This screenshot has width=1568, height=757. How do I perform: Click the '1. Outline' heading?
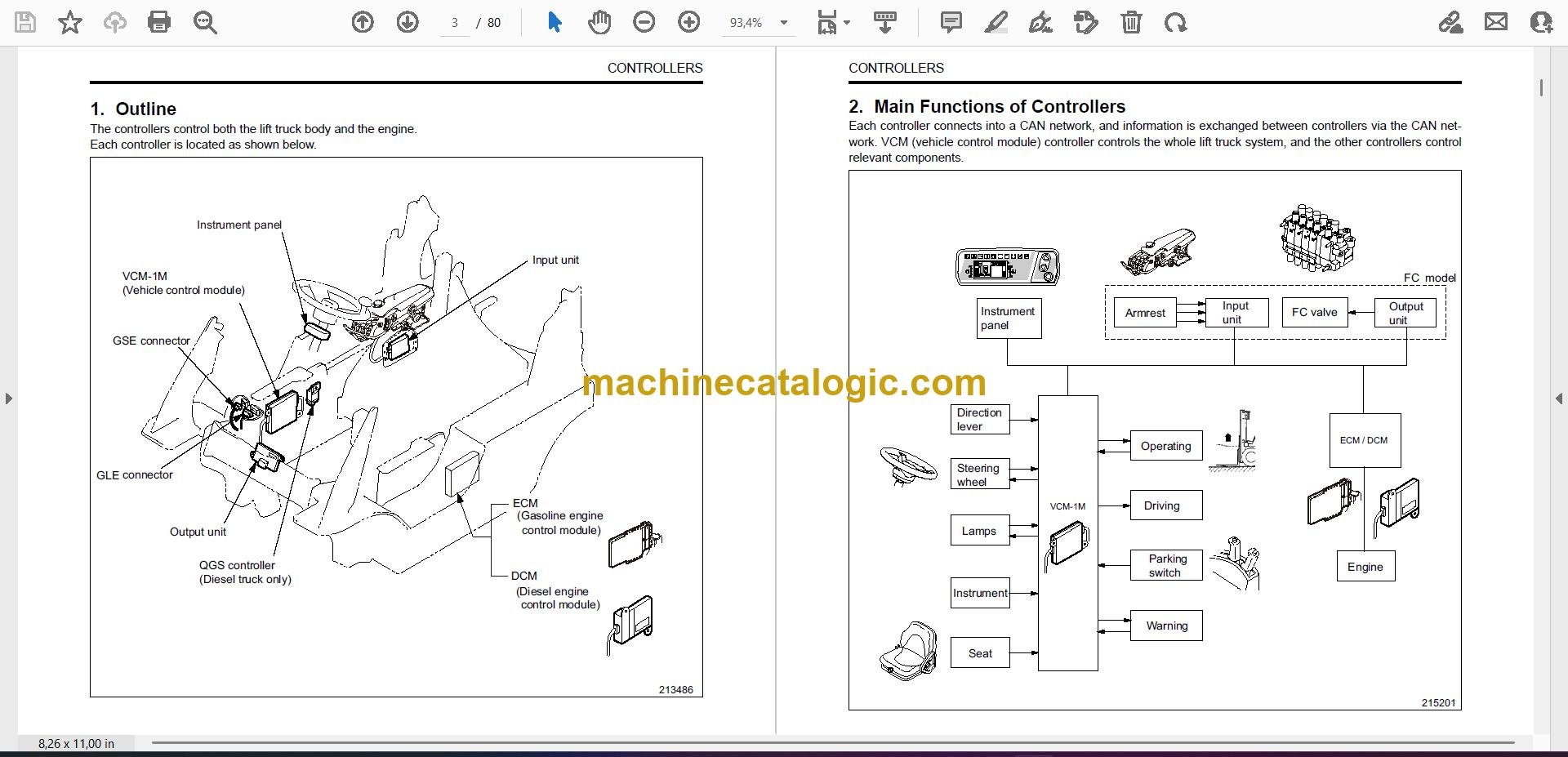[x=133, y=109]
